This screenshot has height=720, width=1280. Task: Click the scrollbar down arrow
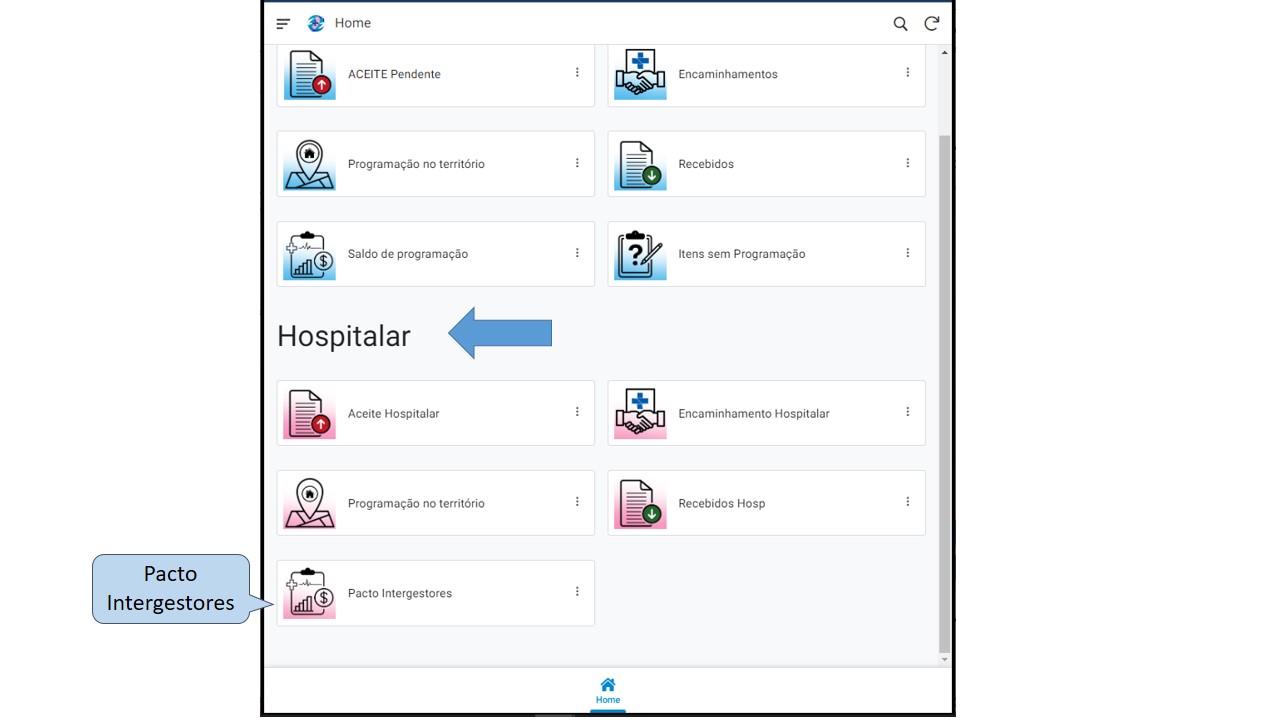click(945, 660)
